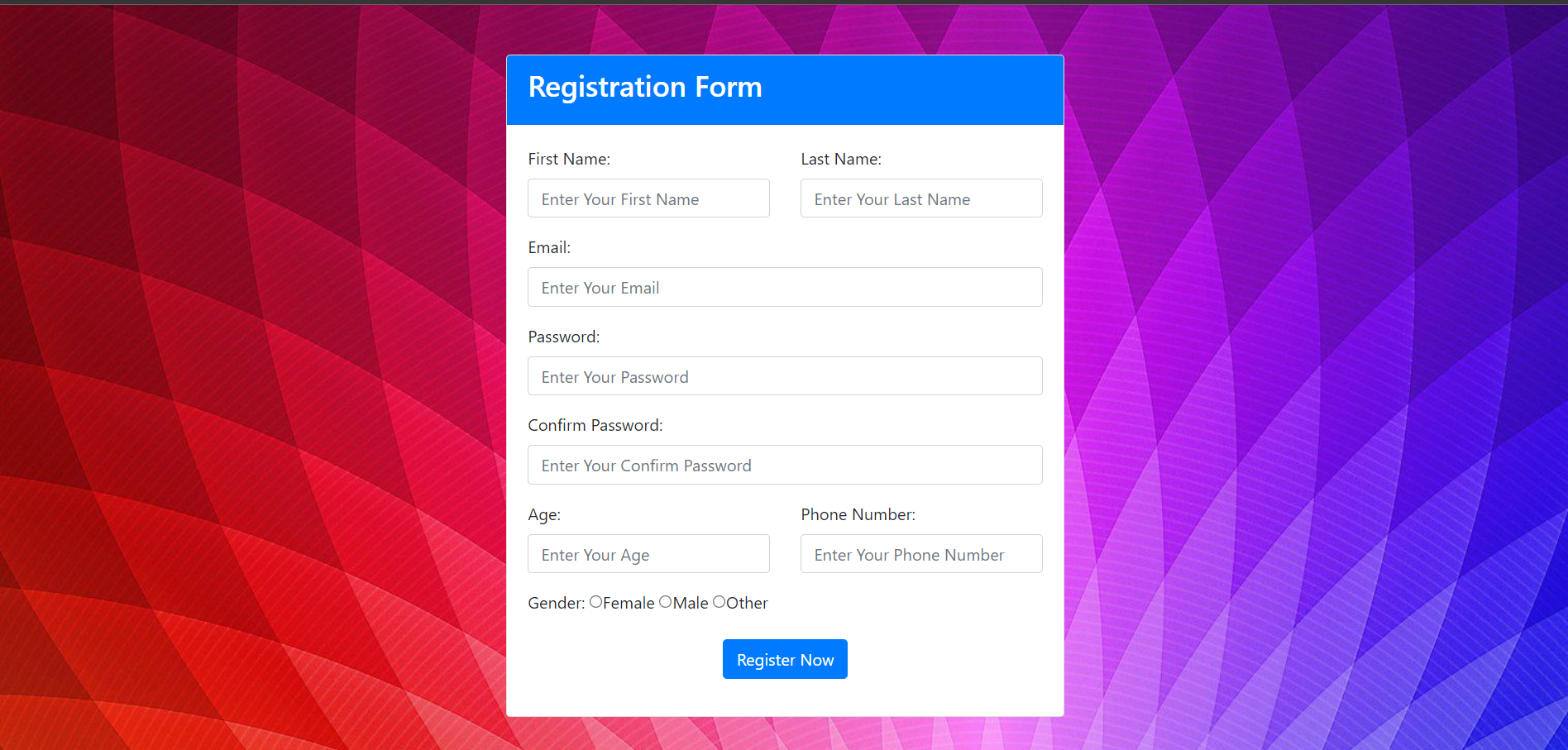Click the Password label
Screen dimensions: 1568x750
pyautogui.click(x=563, y=337)
